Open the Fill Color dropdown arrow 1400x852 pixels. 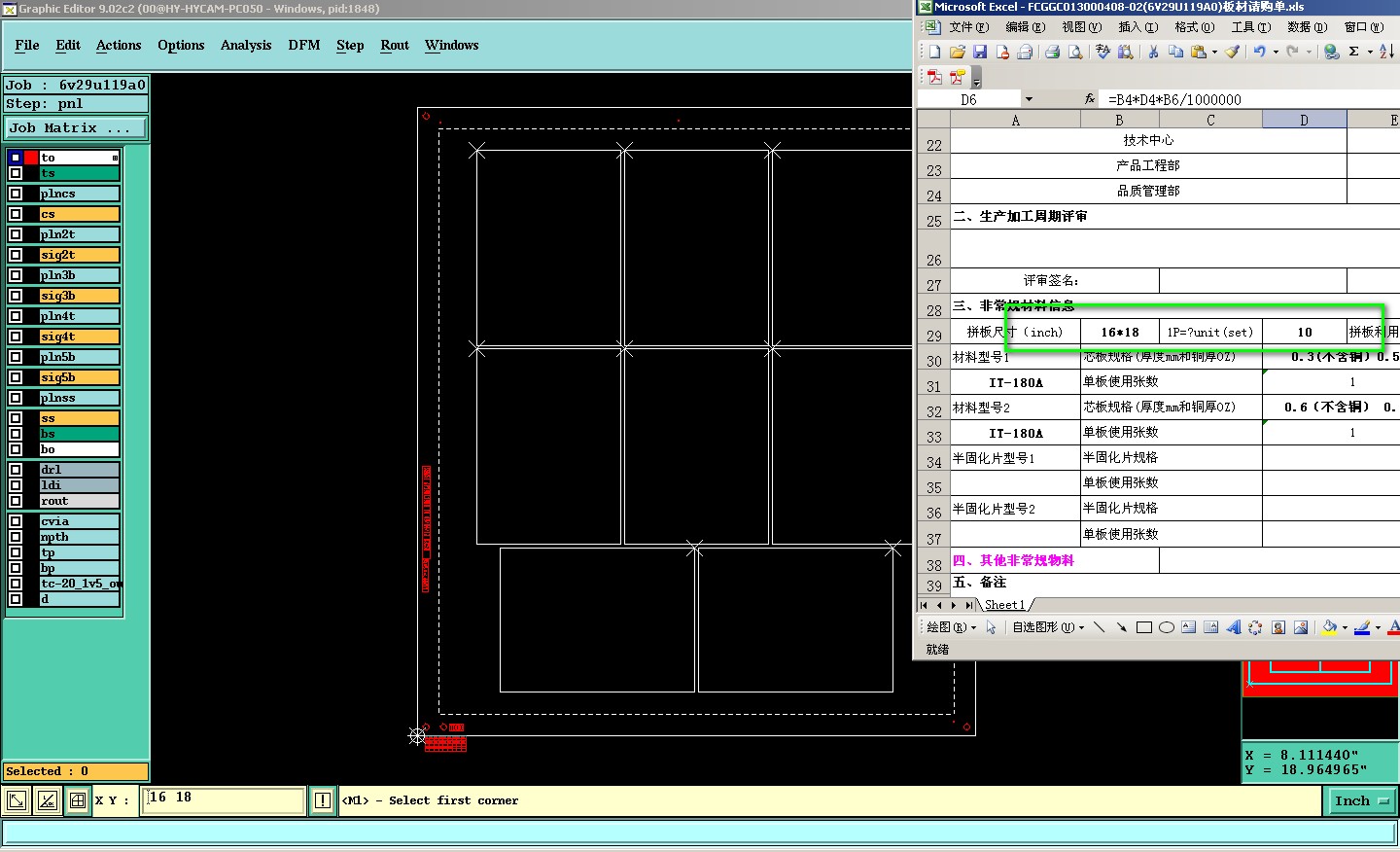click(1345, 628)
